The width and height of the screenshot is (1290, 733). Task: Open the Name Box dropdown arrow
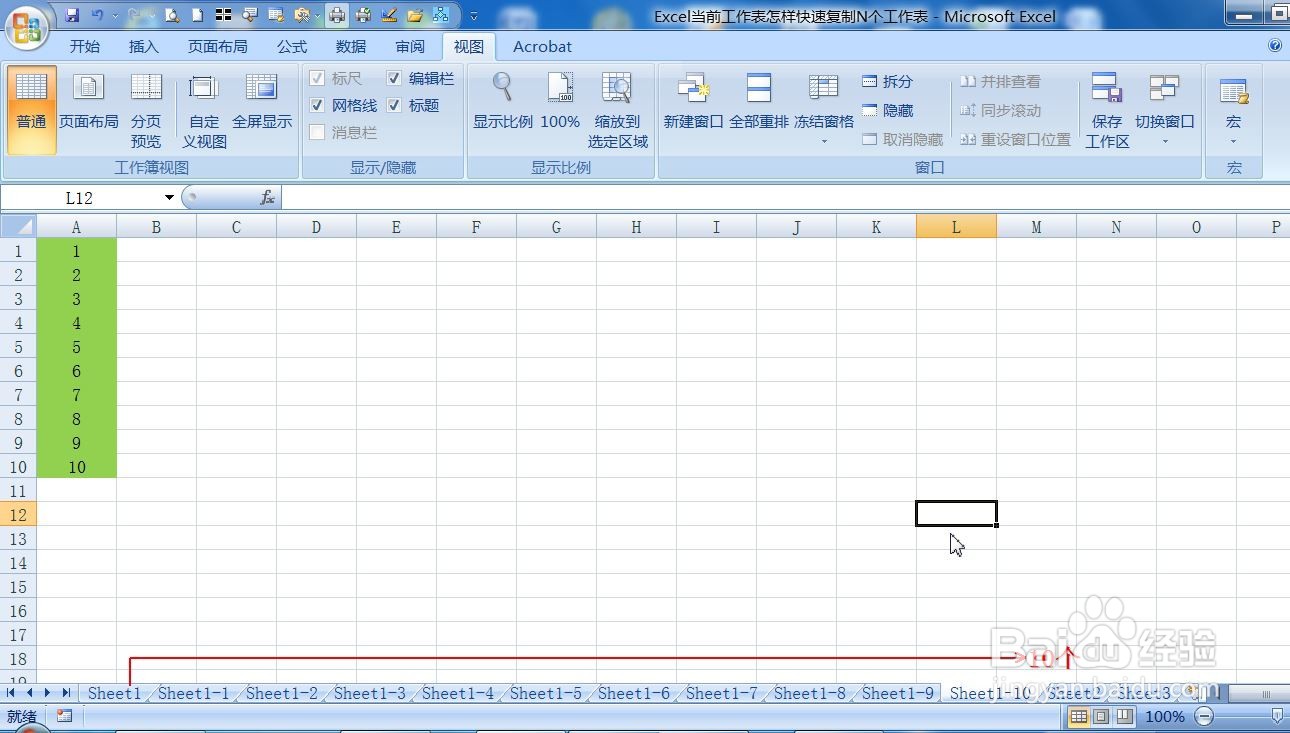click(x=169, y=198)
